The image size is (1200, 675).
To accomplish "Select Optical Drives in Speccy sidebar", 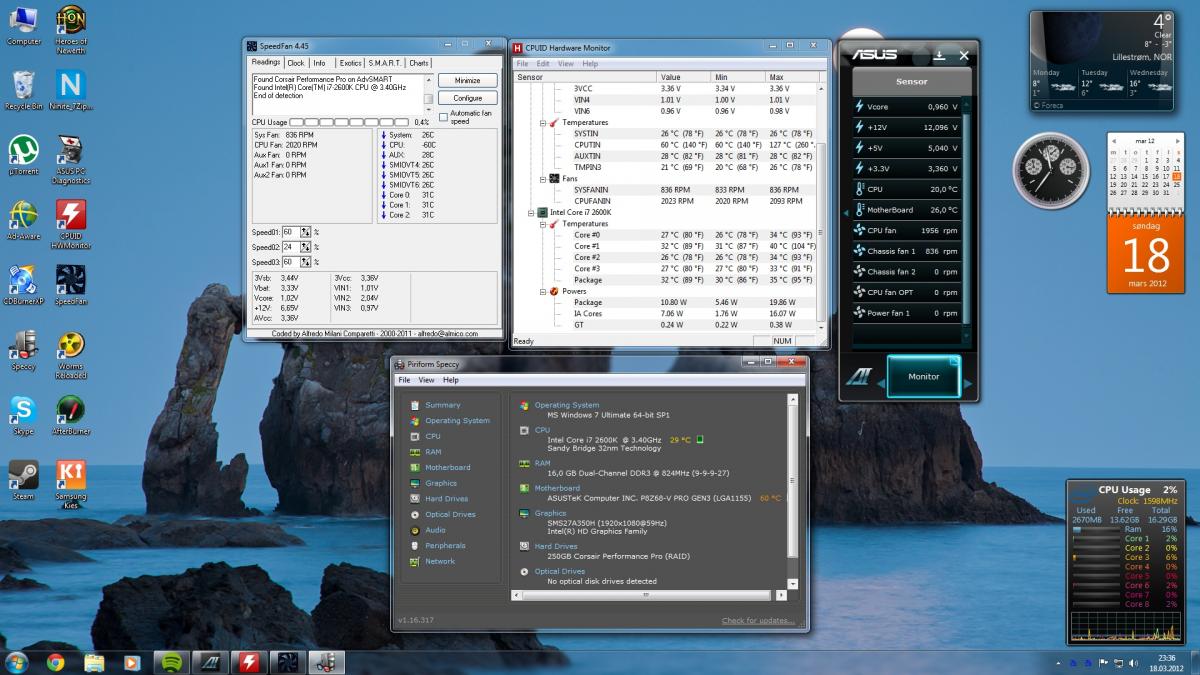I will tap(443, 514).
